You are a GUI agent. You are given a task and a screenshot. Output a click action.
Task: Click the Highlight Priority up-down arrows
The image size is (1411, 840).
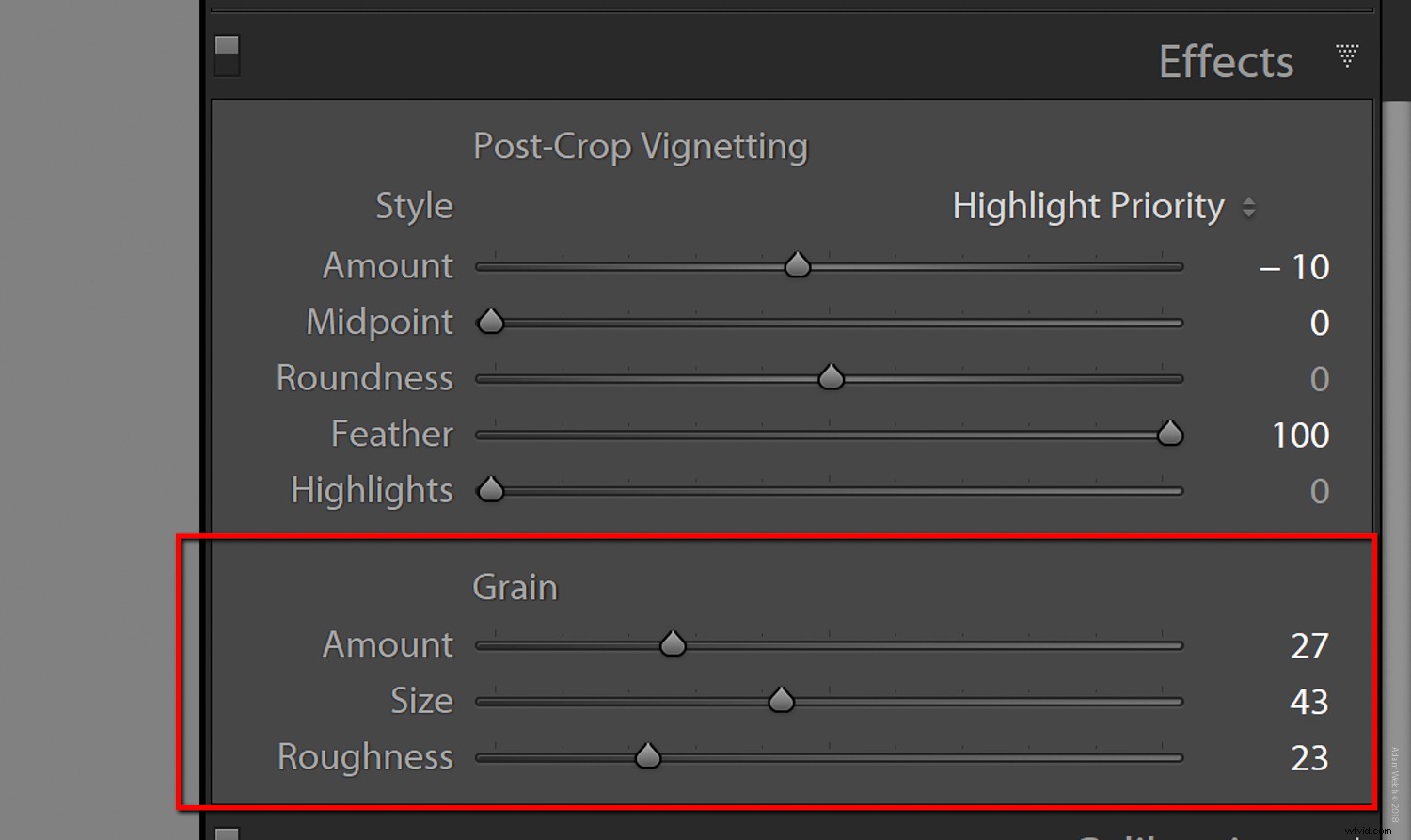tap(1251, 206)
